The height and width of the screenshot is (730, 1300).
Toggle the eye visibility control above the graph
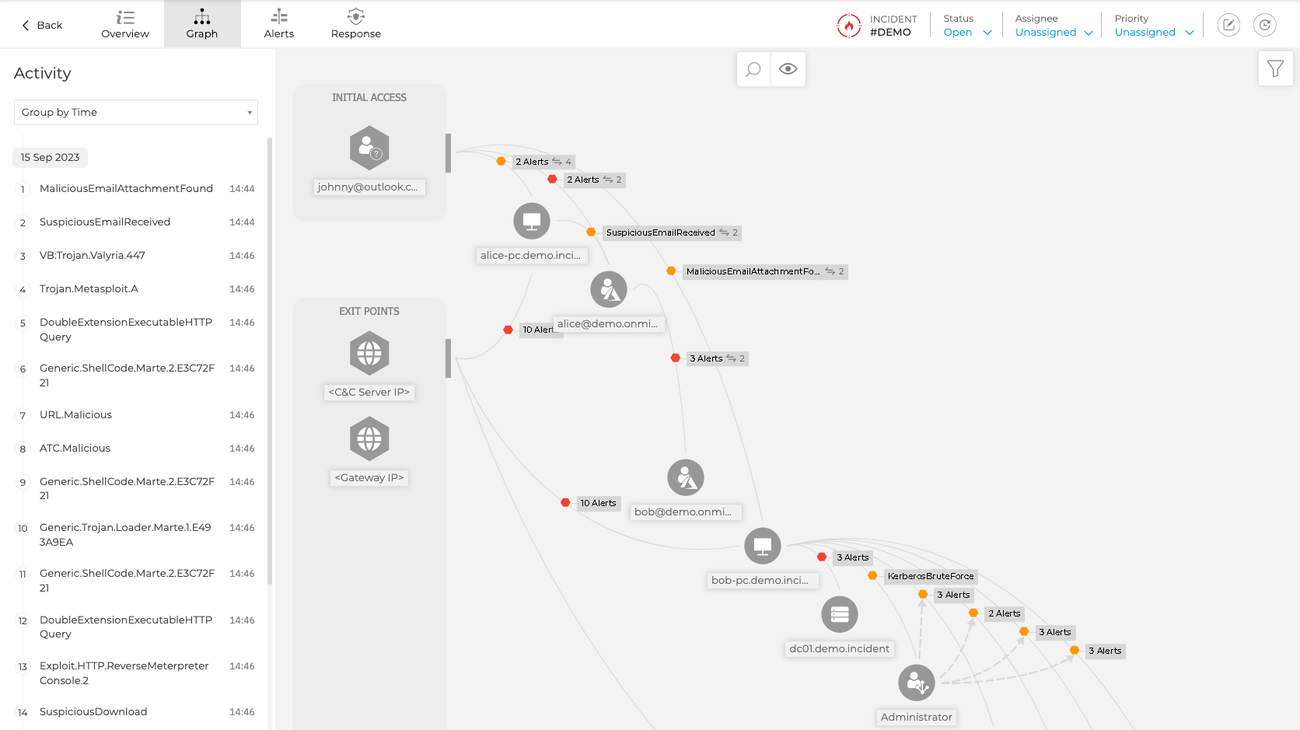pyautogui.click(x=788, y=68)
